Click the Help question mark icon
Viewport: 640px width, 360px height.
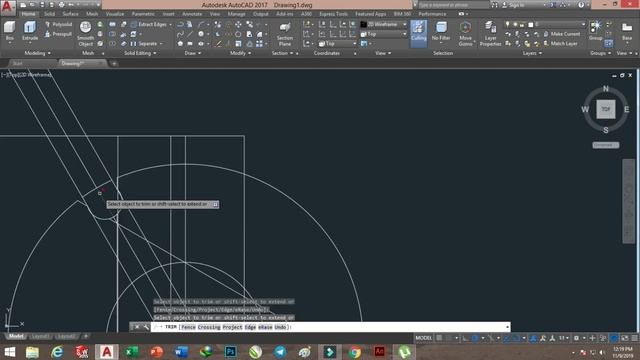(581, 5)
